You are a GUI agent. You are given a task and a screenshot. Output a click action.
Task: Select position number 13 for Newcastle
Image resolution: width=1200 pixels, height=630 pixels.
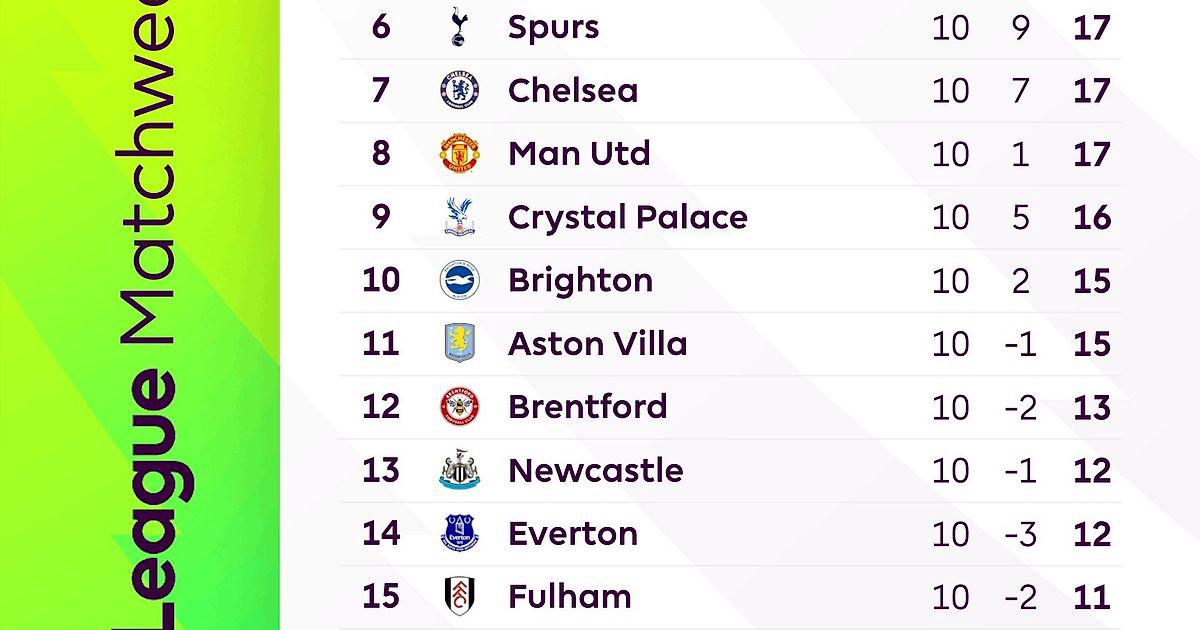tap(380, 470)
